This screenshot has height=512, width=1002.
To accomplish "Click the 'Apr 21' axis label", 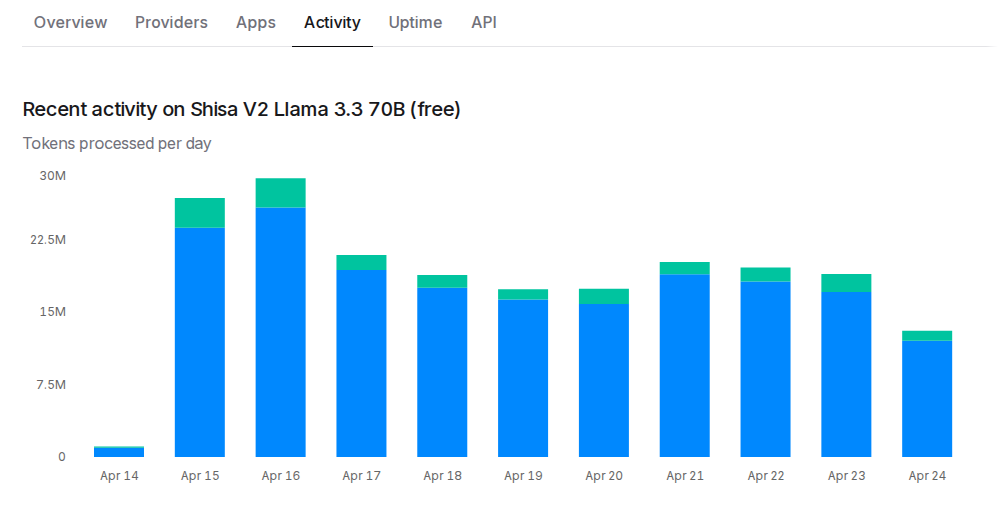I will [684, 476].
